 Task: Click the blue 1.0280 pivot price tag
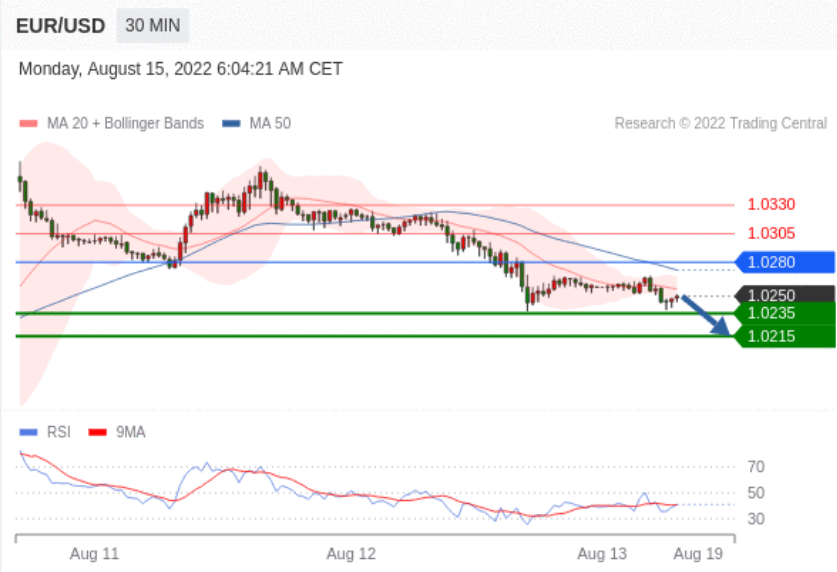click(x=785, y=262)
